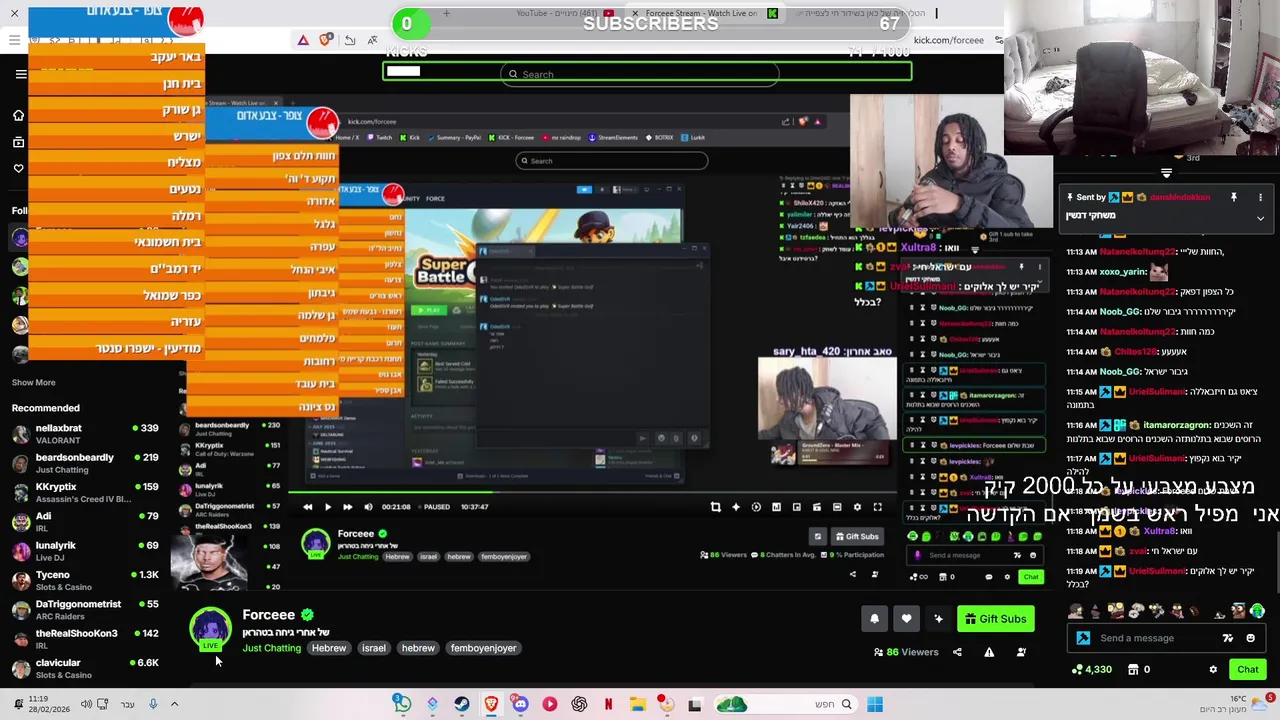
Task: Click the Brave shield icon in address bar
Action: [326, 40]
